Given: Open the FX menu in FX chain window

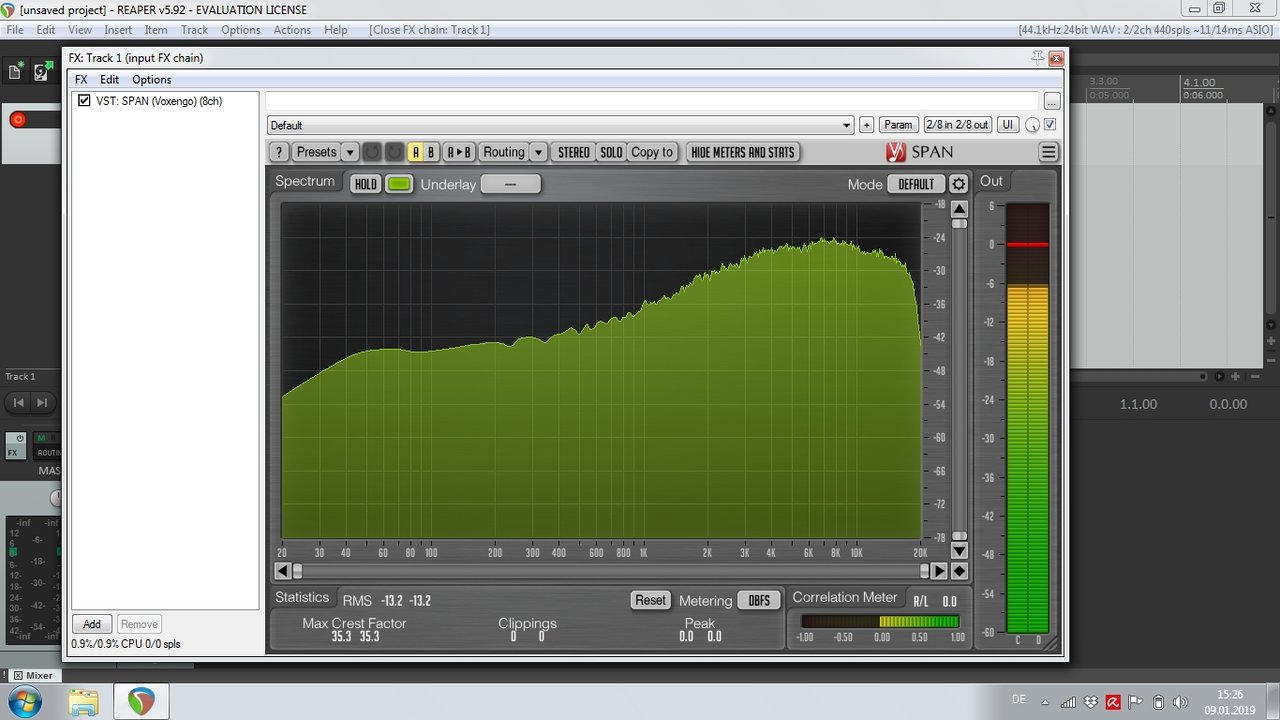Looking at the screenshot, I should [81, 80].
